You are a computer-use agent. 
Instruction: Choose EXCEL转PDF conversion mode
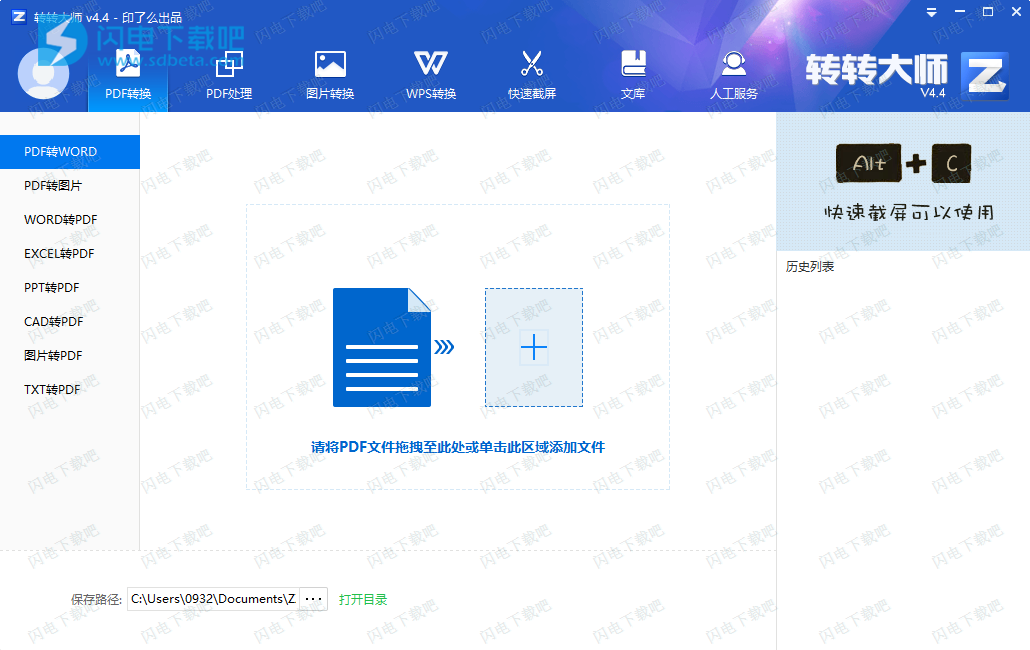pyautogui.click(x=59, y=254)
